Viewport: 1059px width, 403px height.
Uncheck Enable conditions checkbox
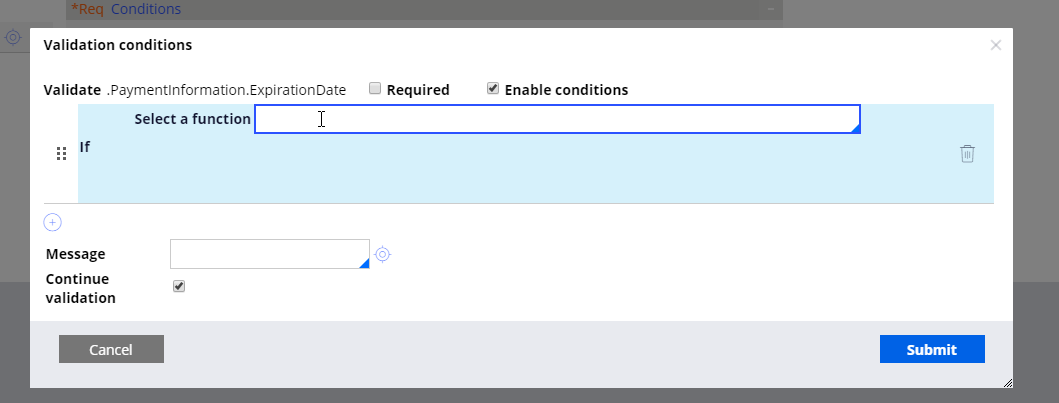(x=493, y=88)
